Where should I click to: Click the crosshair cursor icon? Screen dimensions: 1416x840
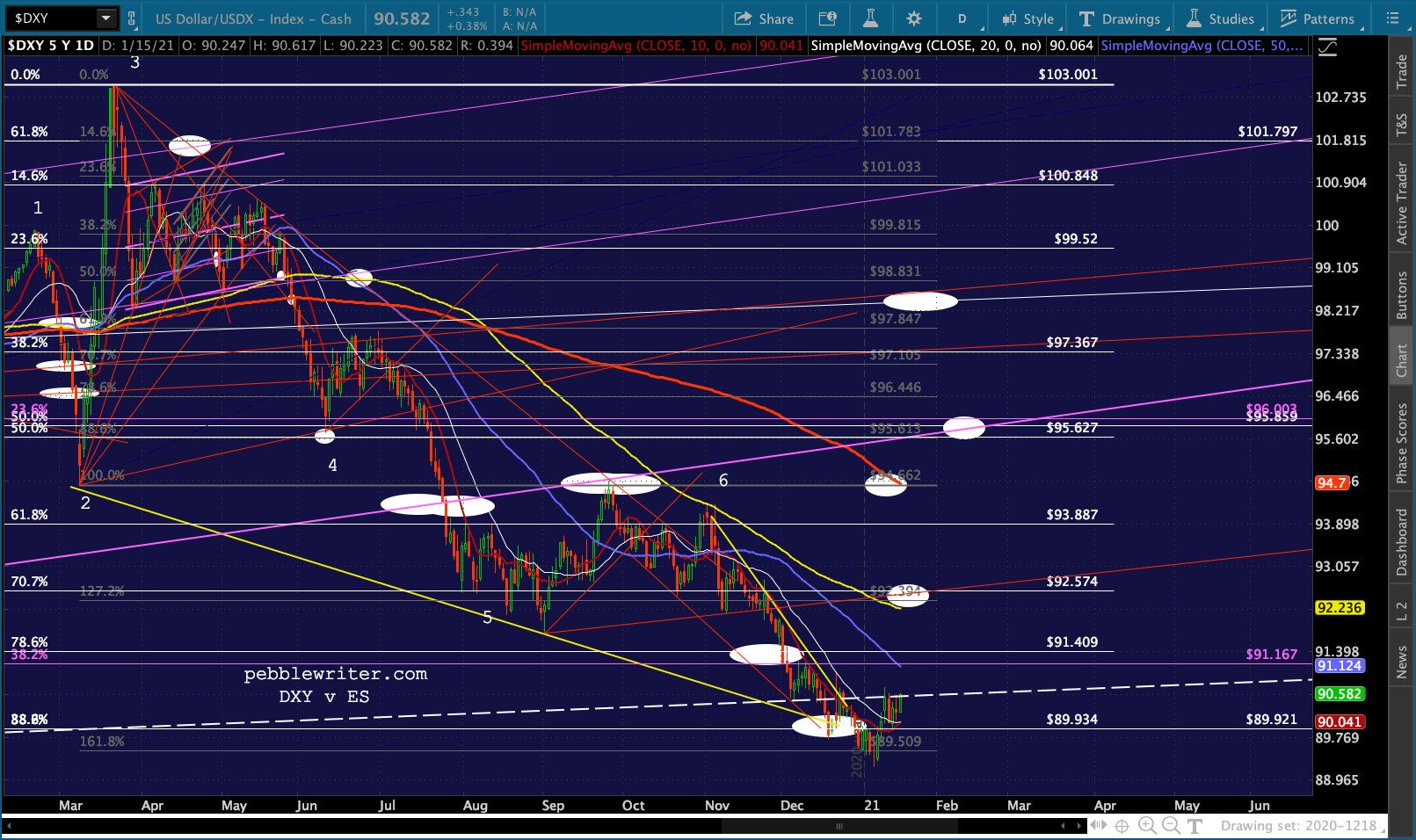pyautogui.click(x=1122, y=826)
